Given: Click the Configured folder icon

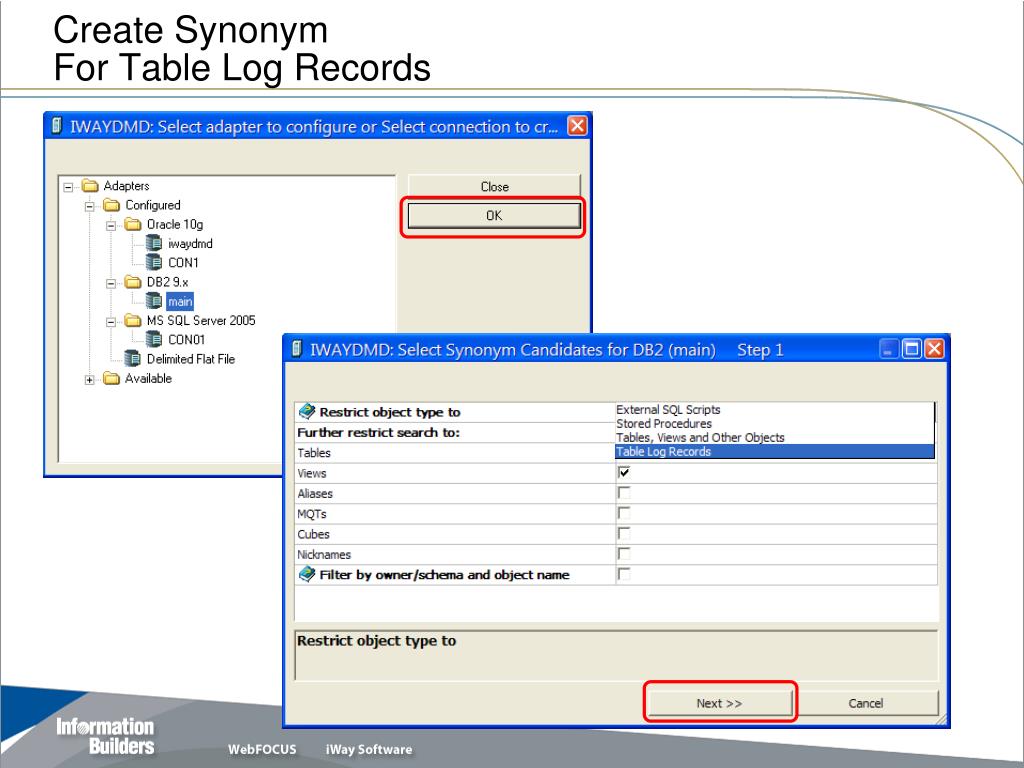Looking at the screenshot, I should pyautogui.click(x=112, y=205).
